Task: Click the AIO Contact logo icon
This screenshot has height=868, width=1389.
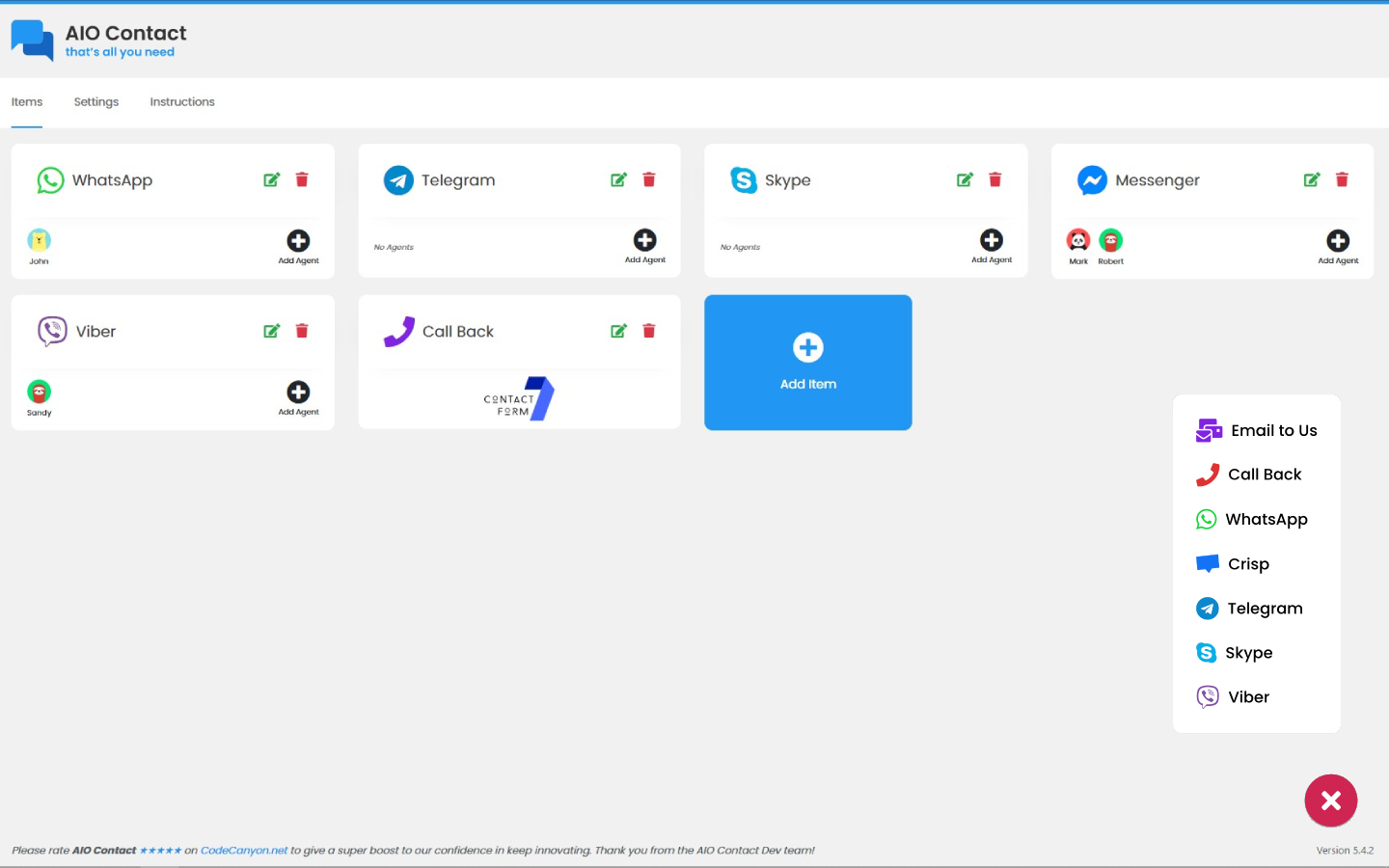Action: (x=32, y=41)
